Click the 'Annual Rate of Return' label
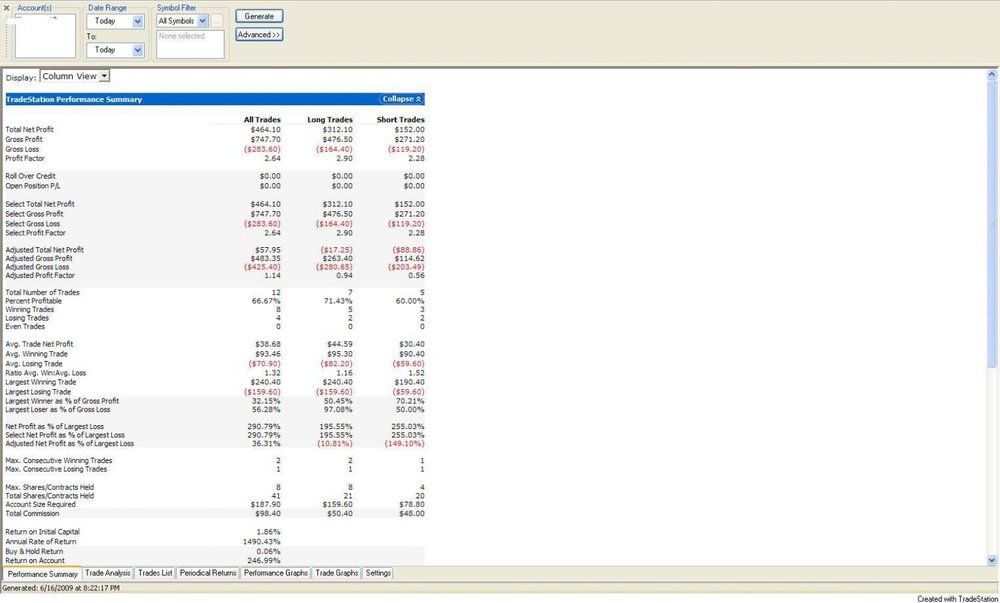1000x603 pixels. tap(41, 542)
